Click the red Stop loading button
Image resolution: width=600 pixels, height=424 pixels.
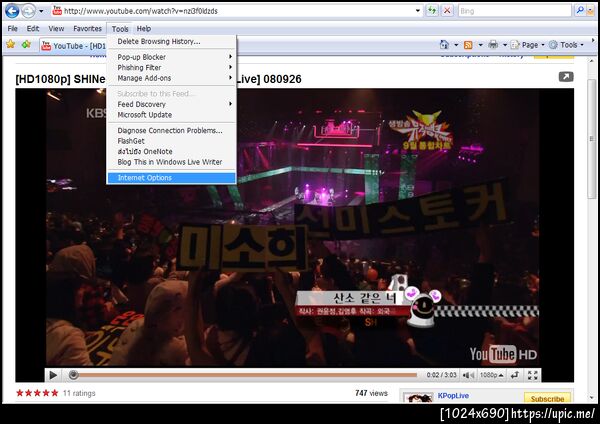tap(447, 11)
